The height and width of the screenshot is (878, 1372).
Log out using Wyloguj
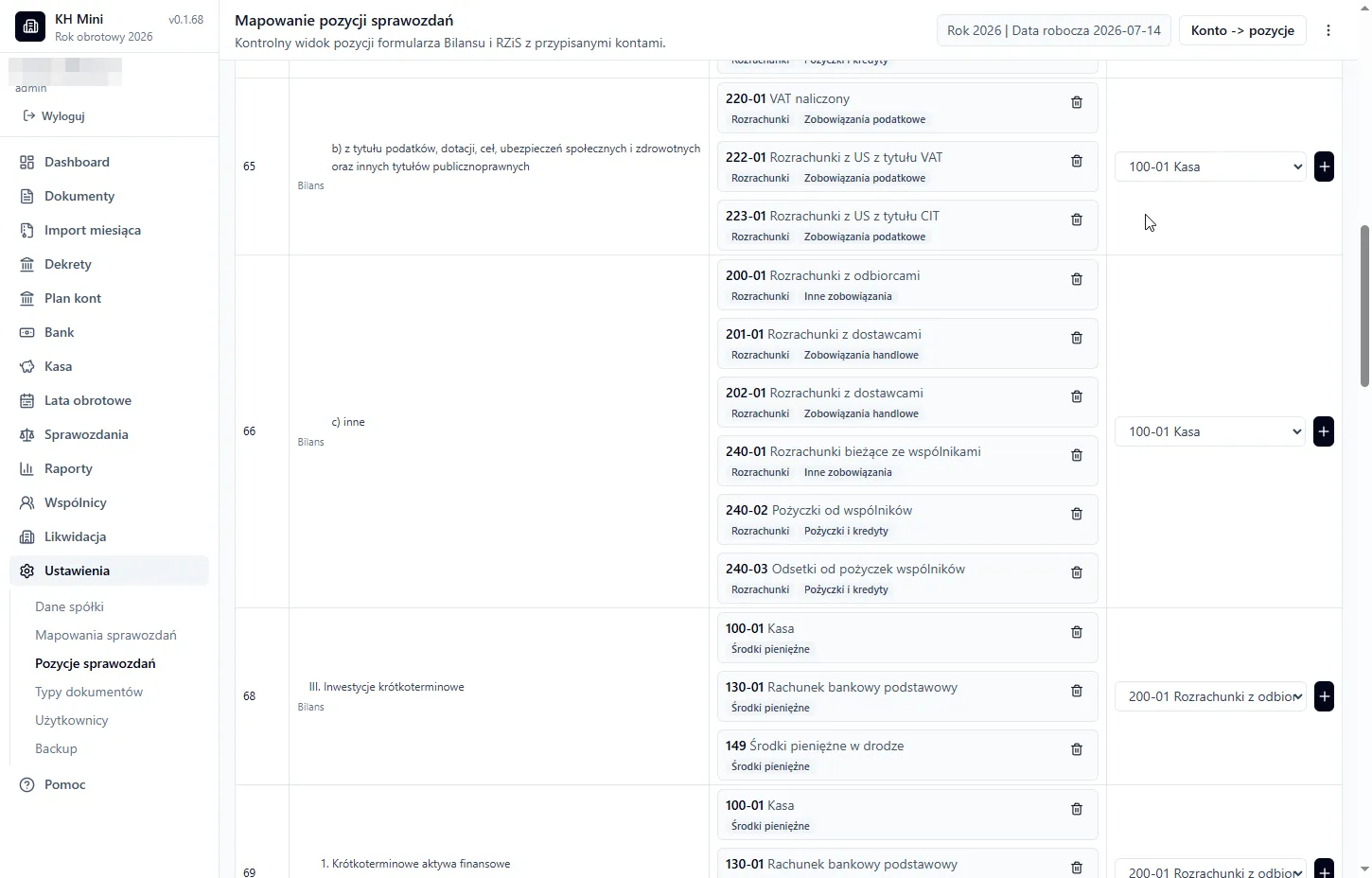[x=54, y=116]
